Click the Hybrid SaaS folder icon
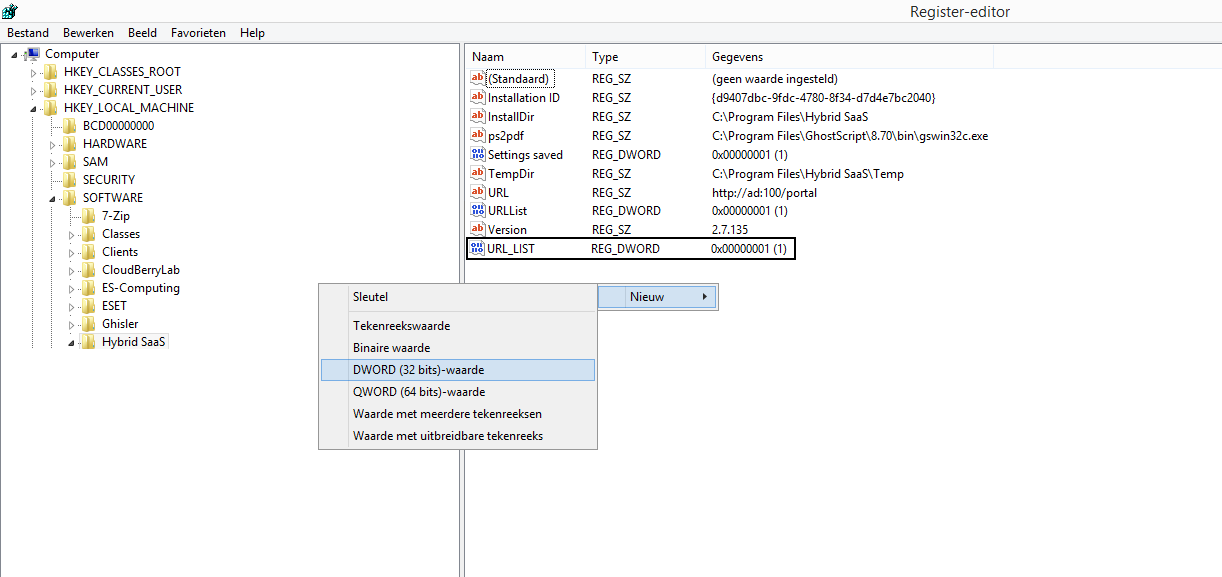The image size is (1222, 577). pyautogui.click(x=89, y=342)
